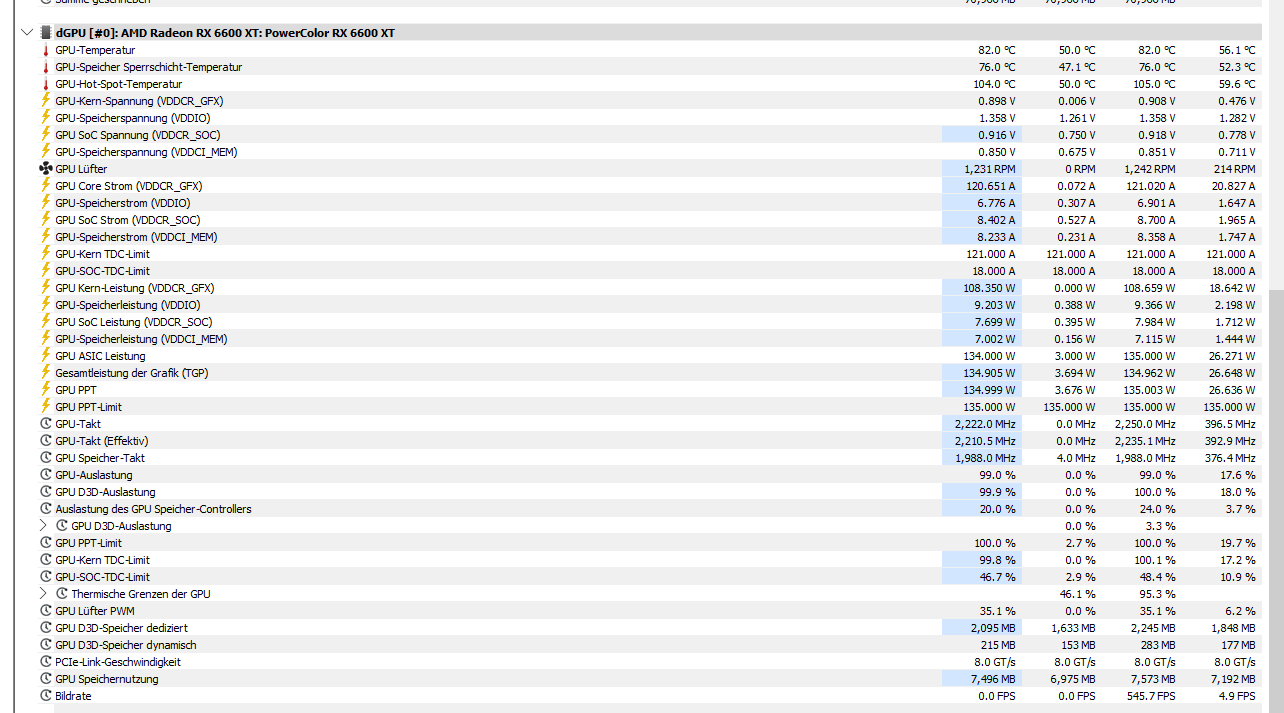Click lightning icon of GPU-Speicherspannung (VDDIO)

point(45,118)
